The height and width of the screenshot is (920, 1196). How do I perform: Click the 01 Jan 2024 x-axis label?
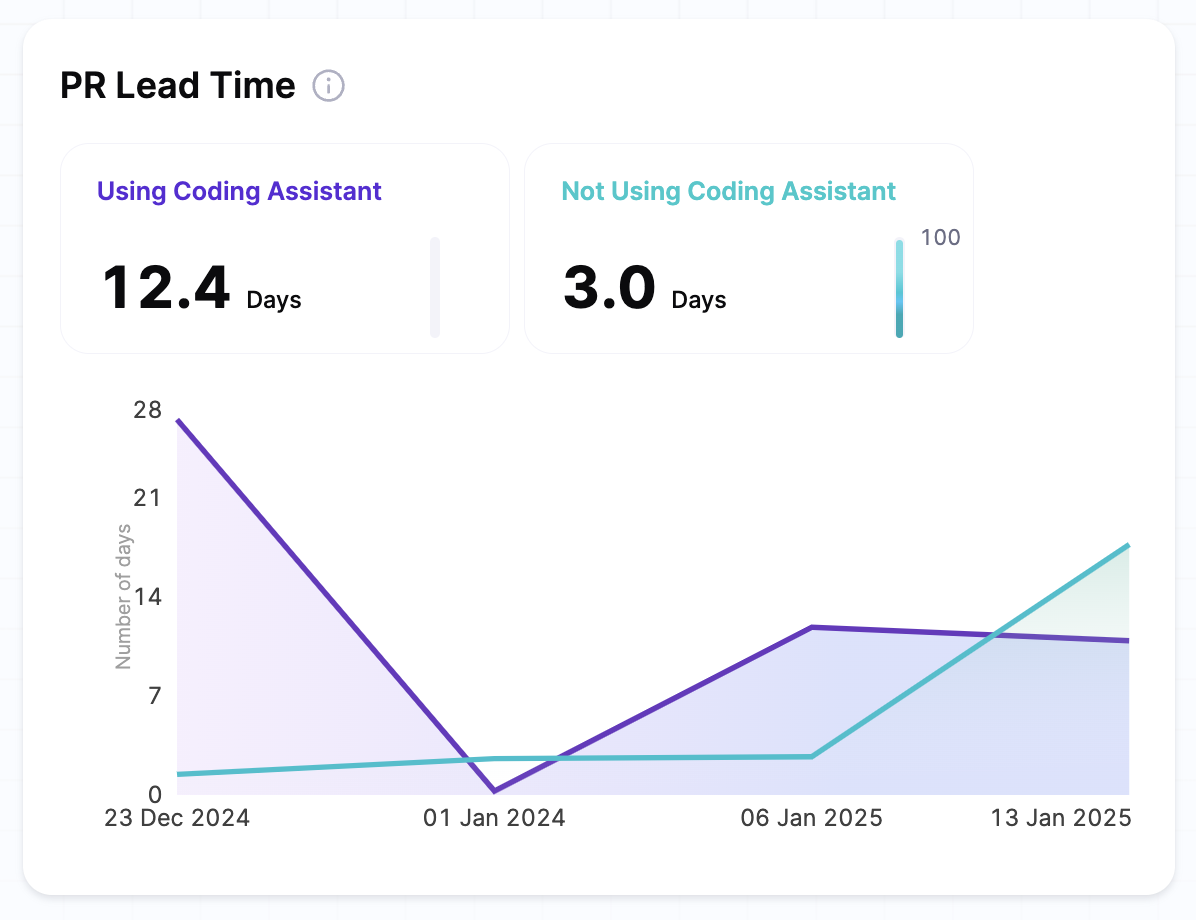point(494,818)
